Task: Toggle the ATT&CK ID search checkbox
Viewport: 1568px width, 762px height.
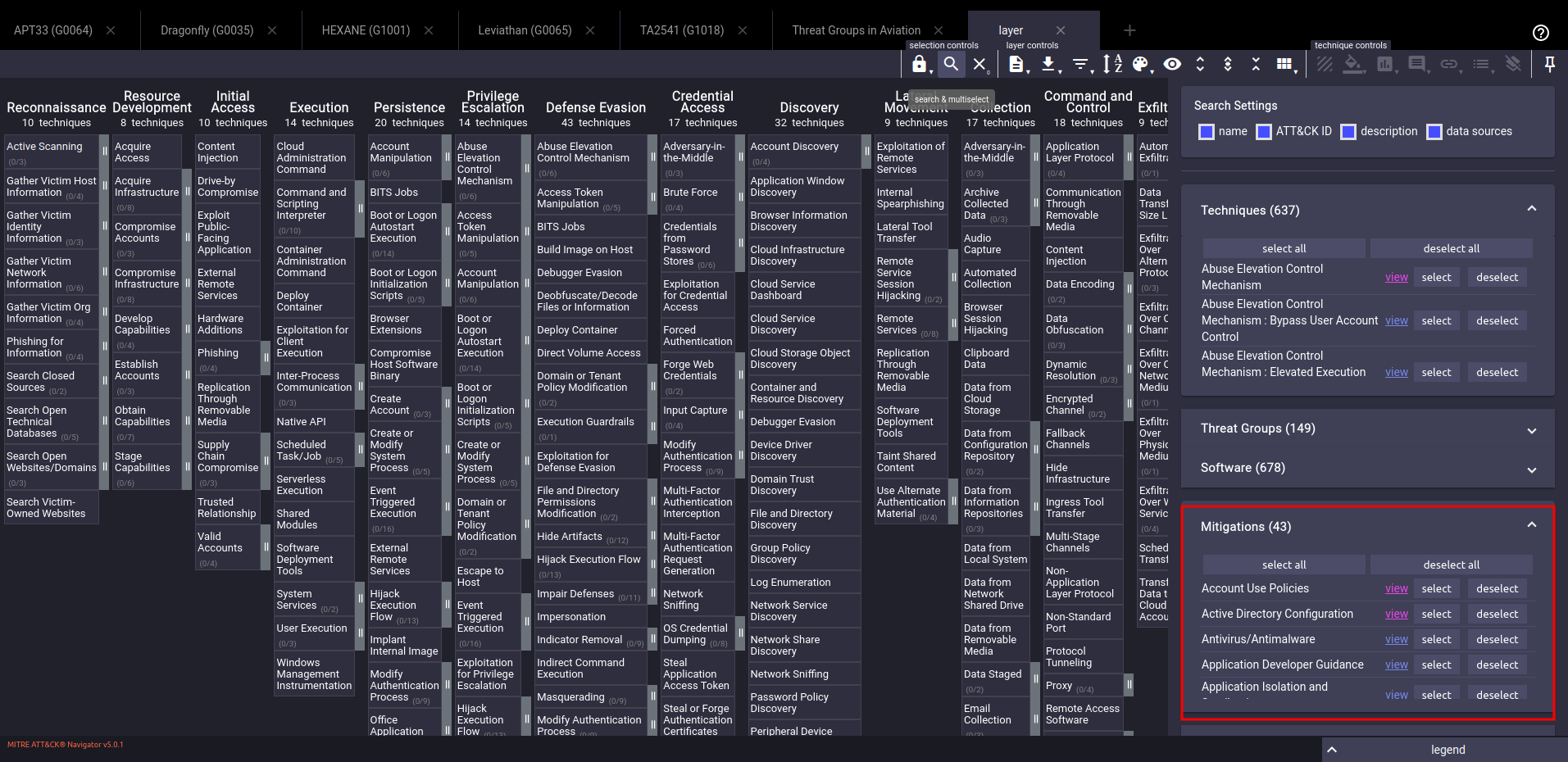Action: click(1264, 132)
